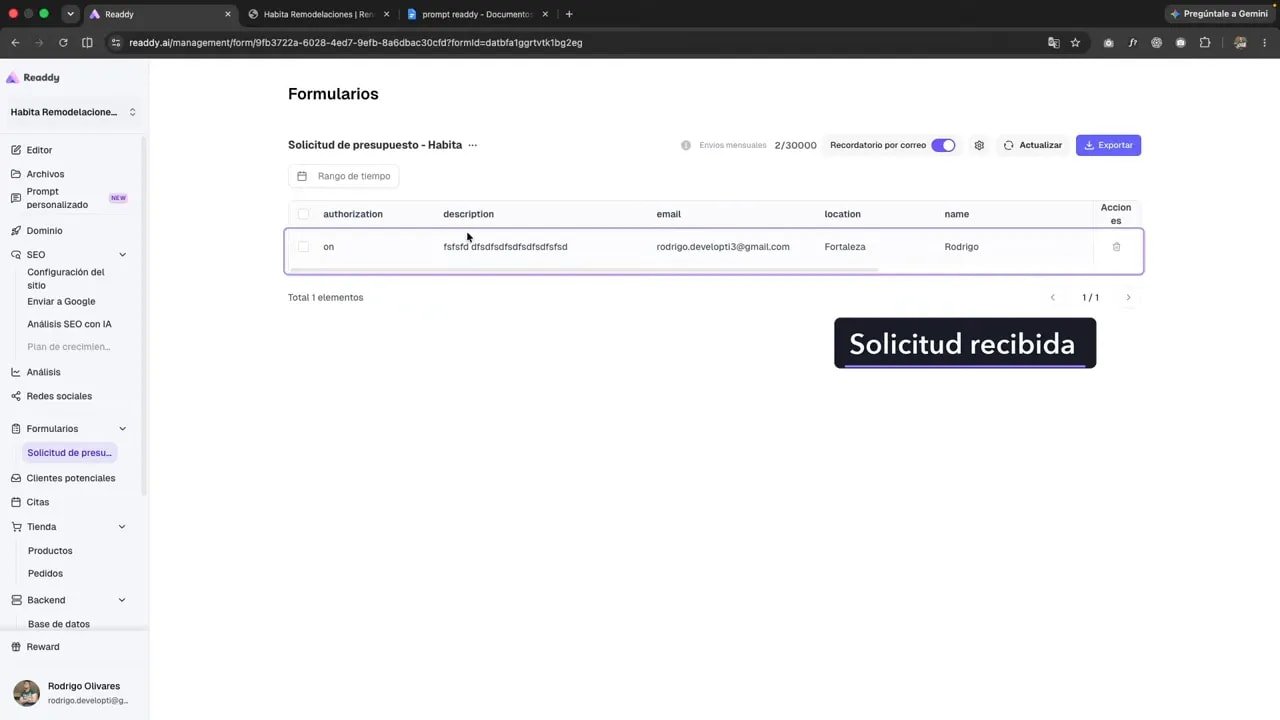Select Solicitud de presupuesto form in sidebar
Screen dimensions: 1280x720
point(70,453)
